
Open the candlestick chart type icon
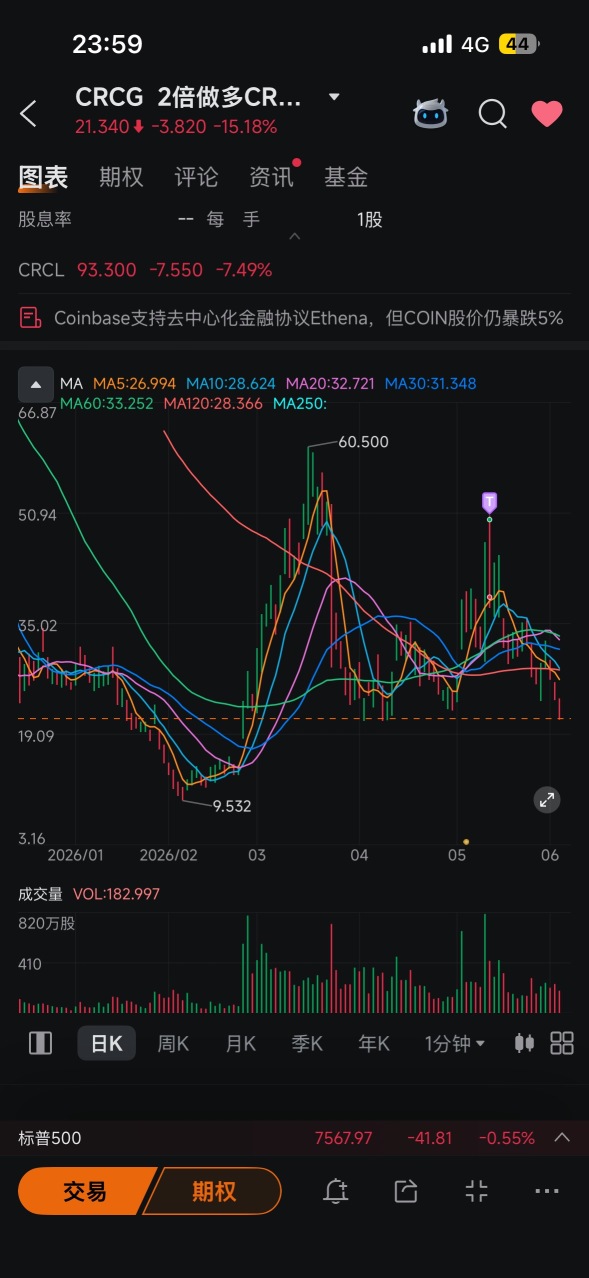(x=523, y=1043)
